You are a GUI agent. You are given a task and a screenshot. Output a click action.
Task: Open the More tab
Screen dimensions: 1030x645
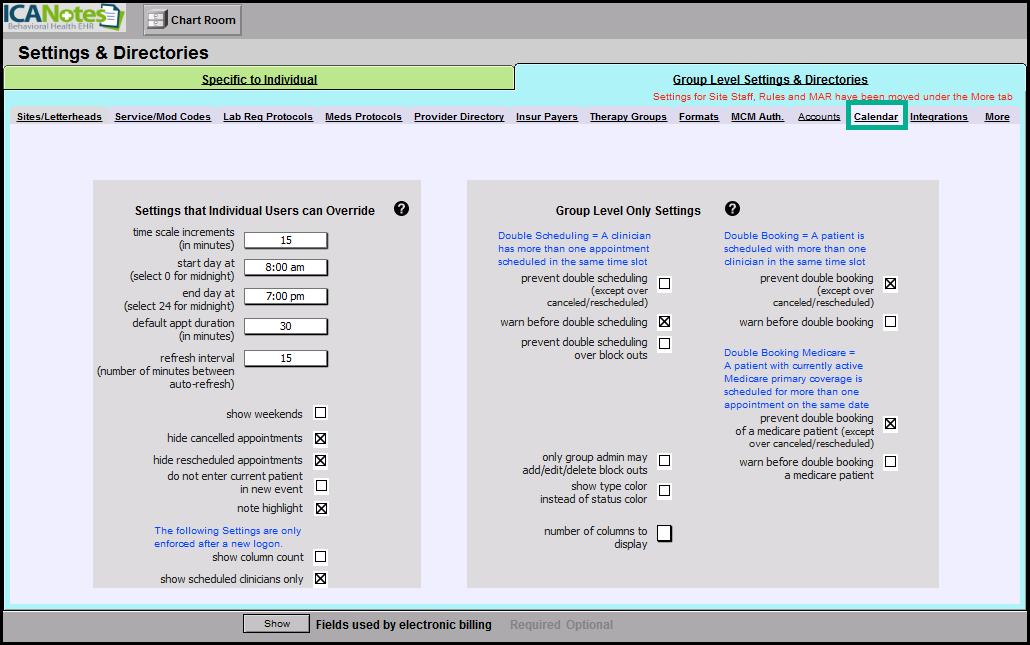tap(996, 117)
